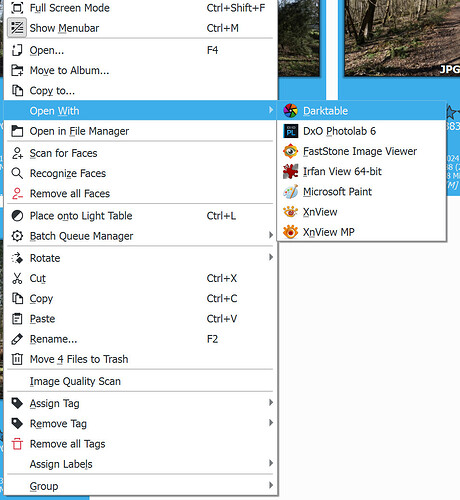The image size is (460, 500).
Task: Click the DxO Photolab 6 icon
Action: pyautogui.click(x=290, y=131)
